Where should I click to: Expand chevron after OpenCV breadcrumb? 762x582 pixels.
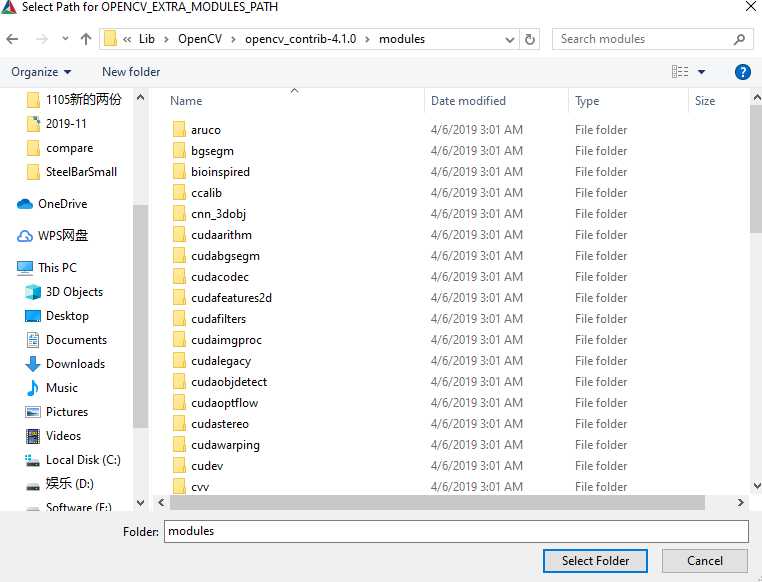tap(233, 39)
